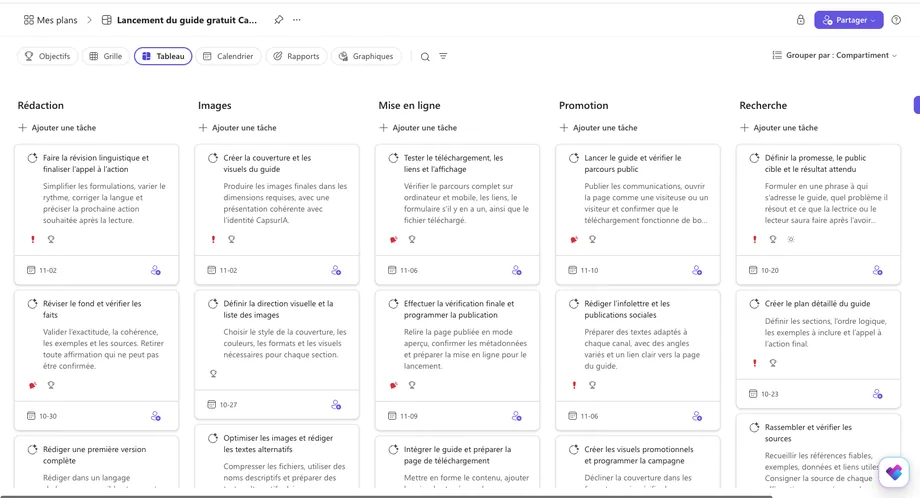Open 'Intégrer le guide' task card
920x498 pixels.
[x=457, y=462]
